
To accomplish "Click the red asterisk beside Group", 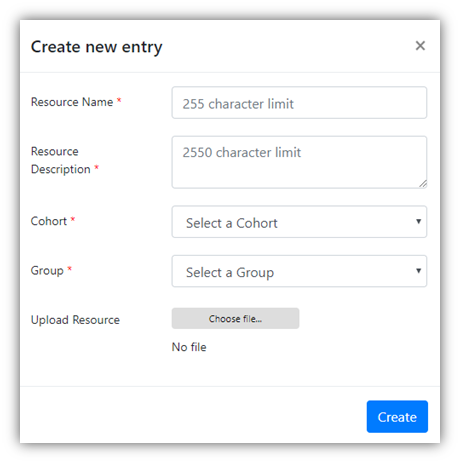I will [70, 268].
